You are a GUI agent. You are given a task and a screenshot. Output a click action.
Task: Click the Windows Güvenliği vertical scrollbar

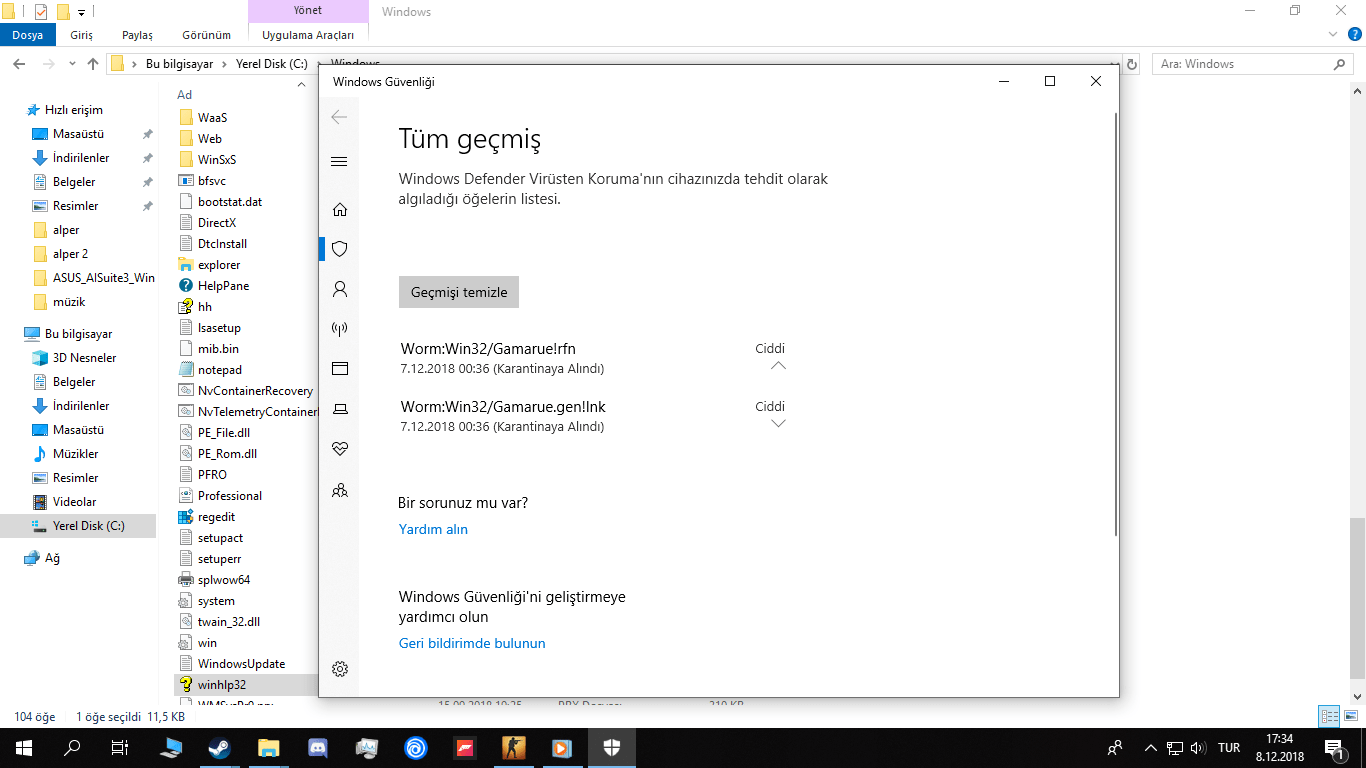coord(1115,324)
